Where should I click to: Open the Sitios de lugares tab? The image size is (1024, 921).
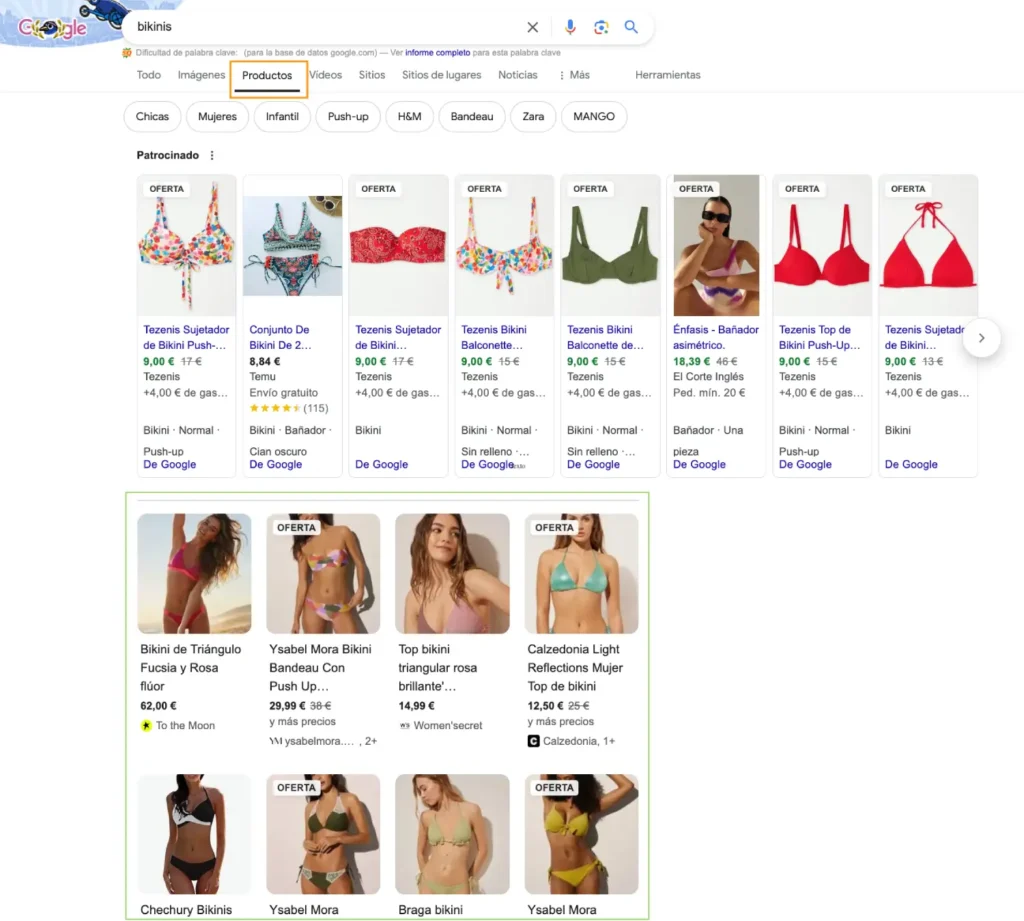(441, 75)
